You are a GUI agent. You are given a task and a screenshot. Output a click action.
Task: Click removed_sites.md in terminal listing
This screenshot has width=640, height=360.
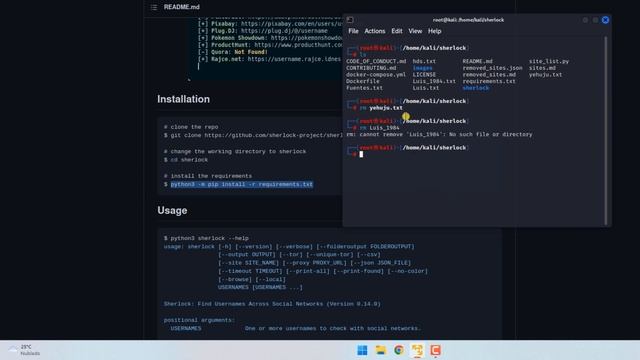click(489, 75)
